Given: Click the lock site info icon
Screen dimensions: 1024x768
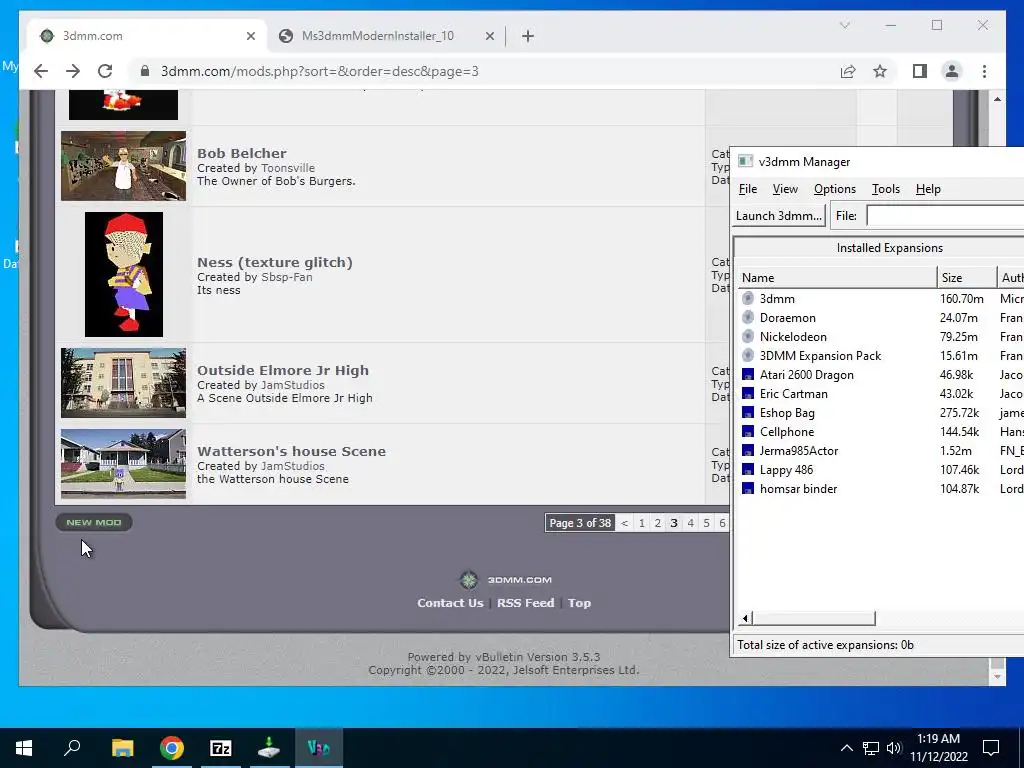Looking at the screenshot, I should [145, 71].
